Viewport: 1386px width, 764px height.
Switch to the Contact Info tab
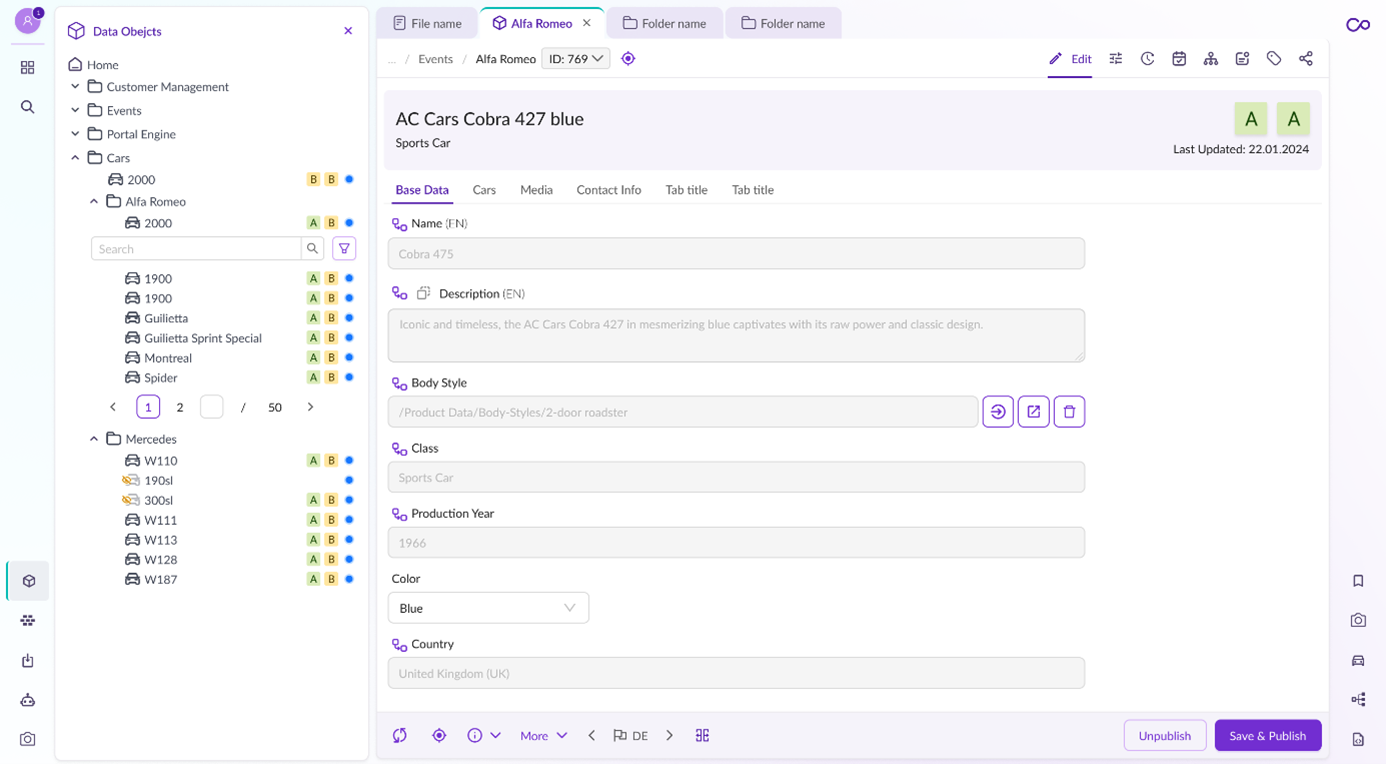click(x=608, y=190)
